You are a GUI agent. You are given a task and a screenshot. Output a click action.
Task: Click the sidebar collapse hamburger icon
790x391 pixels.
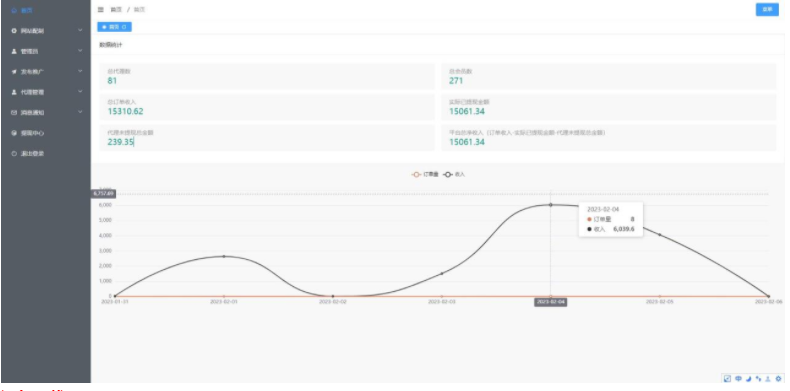coord(100,10)
